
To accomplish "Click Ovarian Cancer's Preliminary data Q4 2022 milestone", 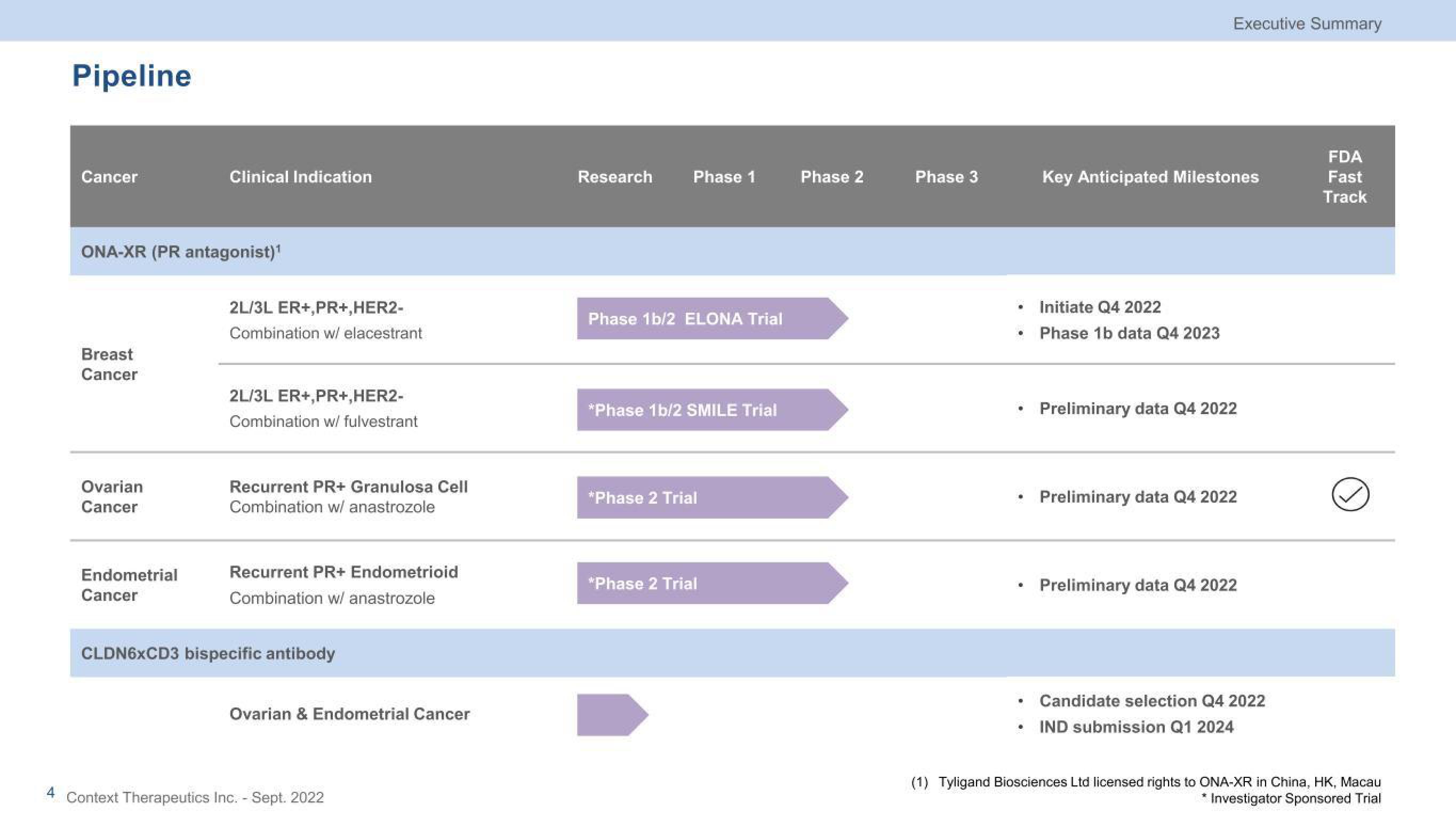I will 1138,497.
